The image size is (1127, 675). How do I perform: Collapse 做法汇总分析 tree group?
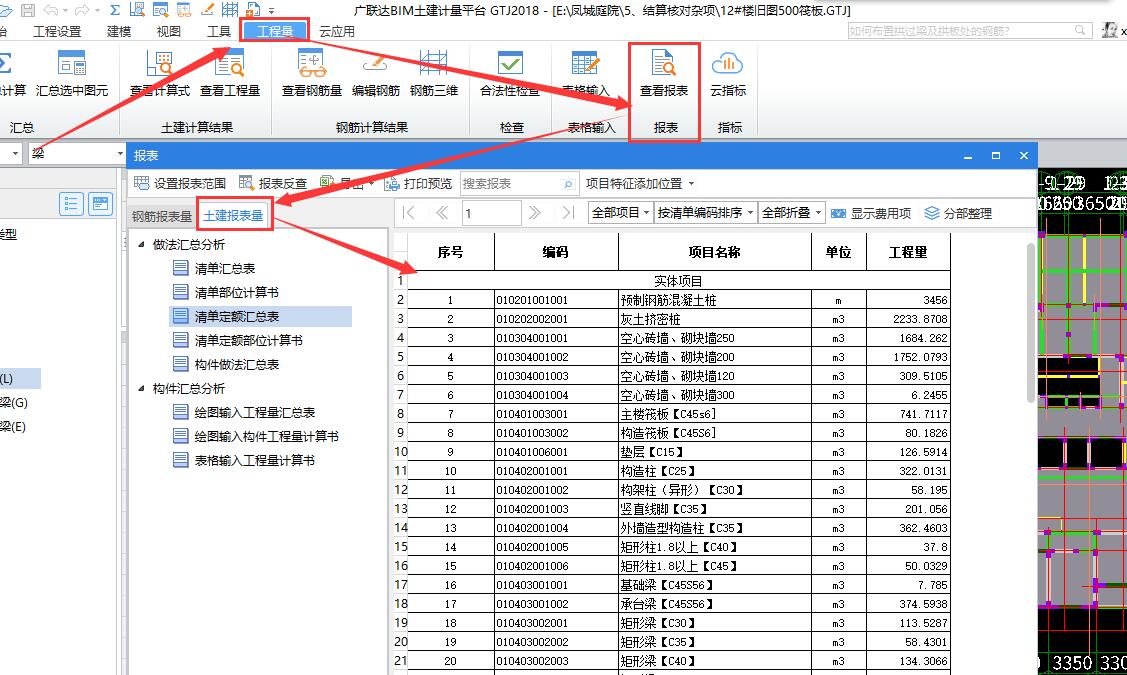[142, 244]
